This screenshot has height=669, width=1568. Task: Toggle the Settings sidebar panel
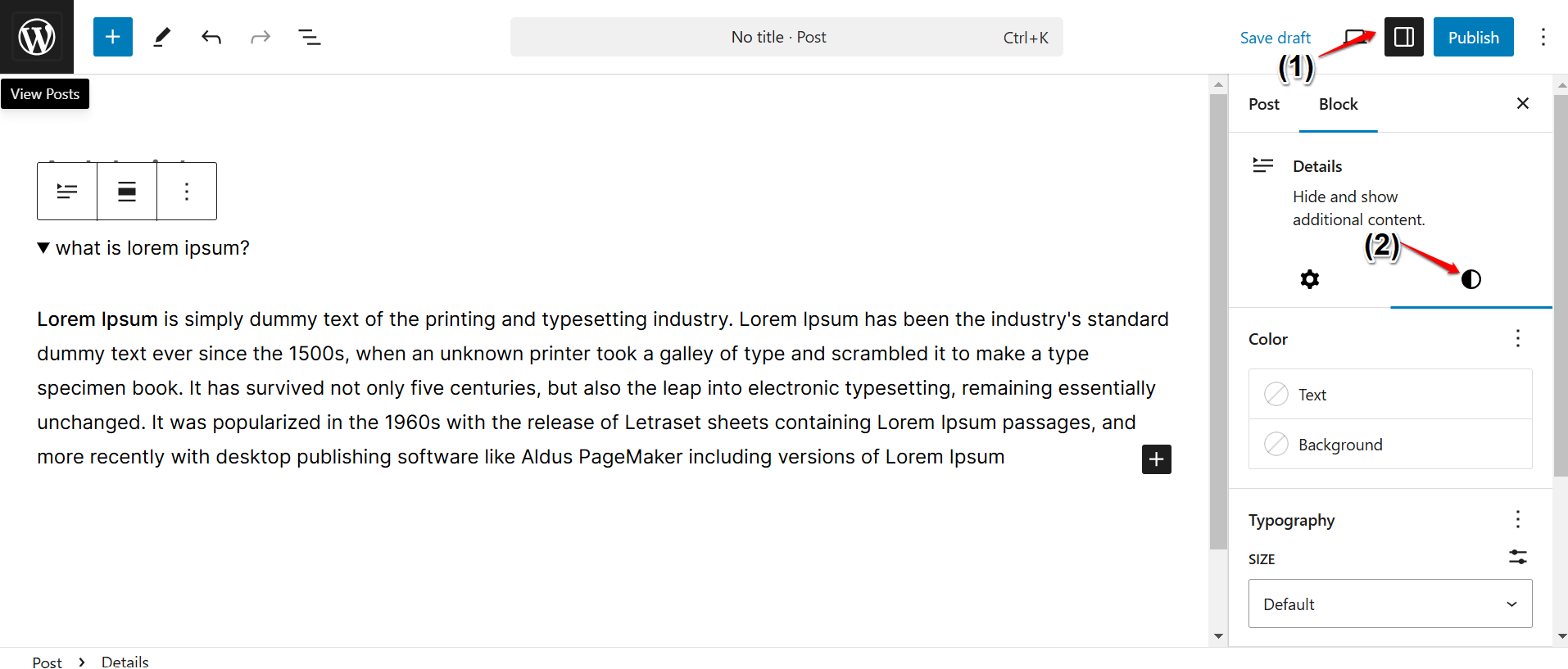(1403, 37)
